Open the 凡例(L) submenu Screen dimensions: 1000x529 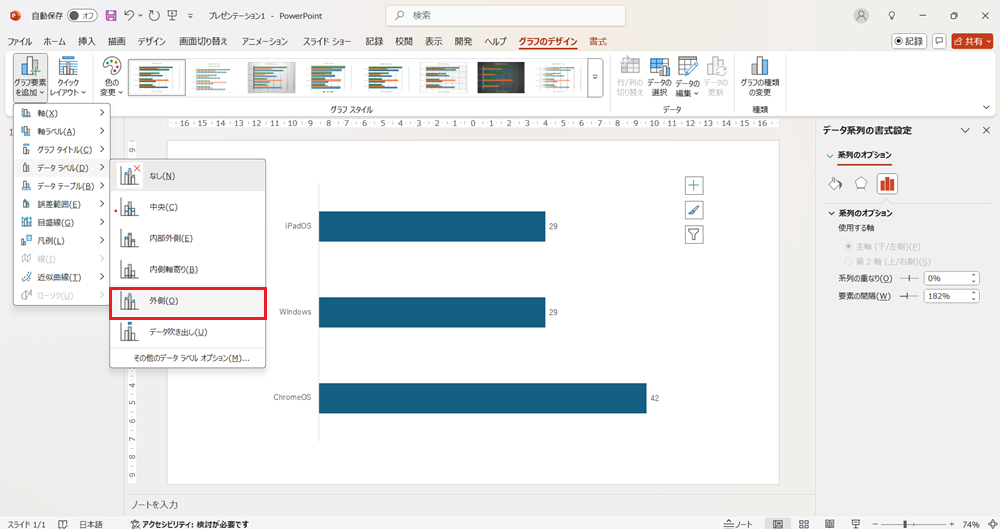point(62,241)
